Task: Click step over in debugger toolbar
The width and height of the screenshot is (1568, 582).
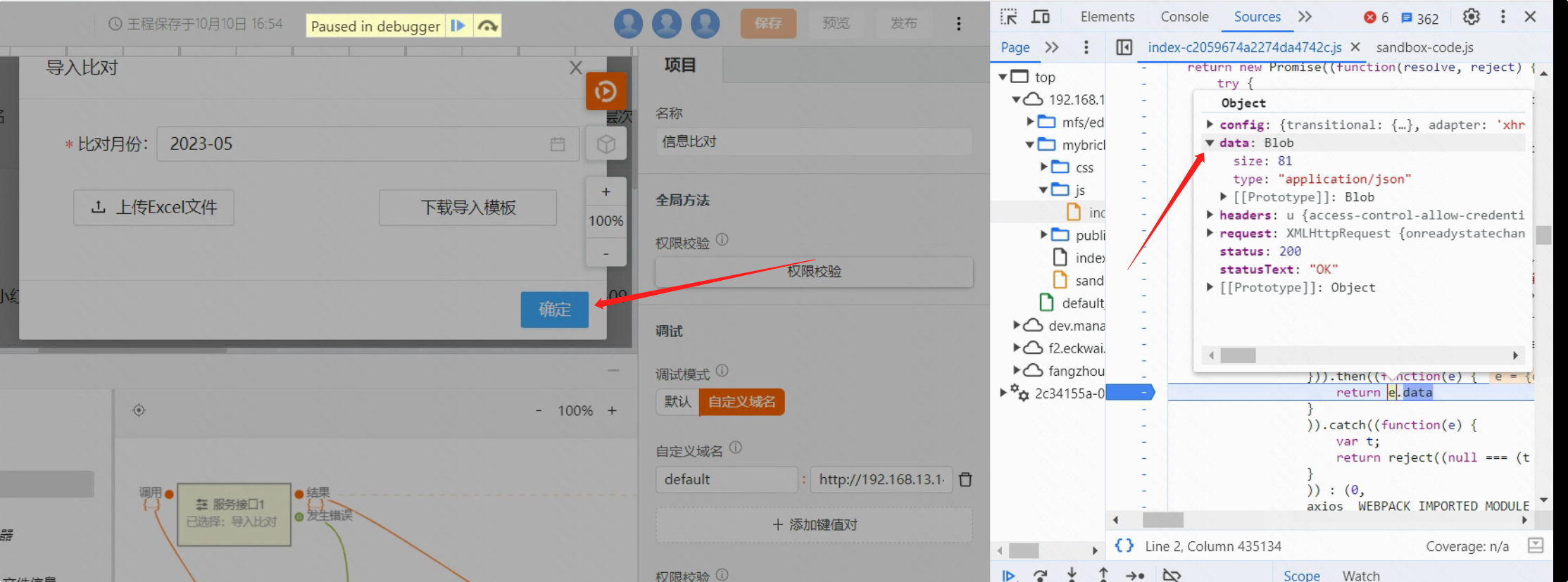Action: (1040, 575)
